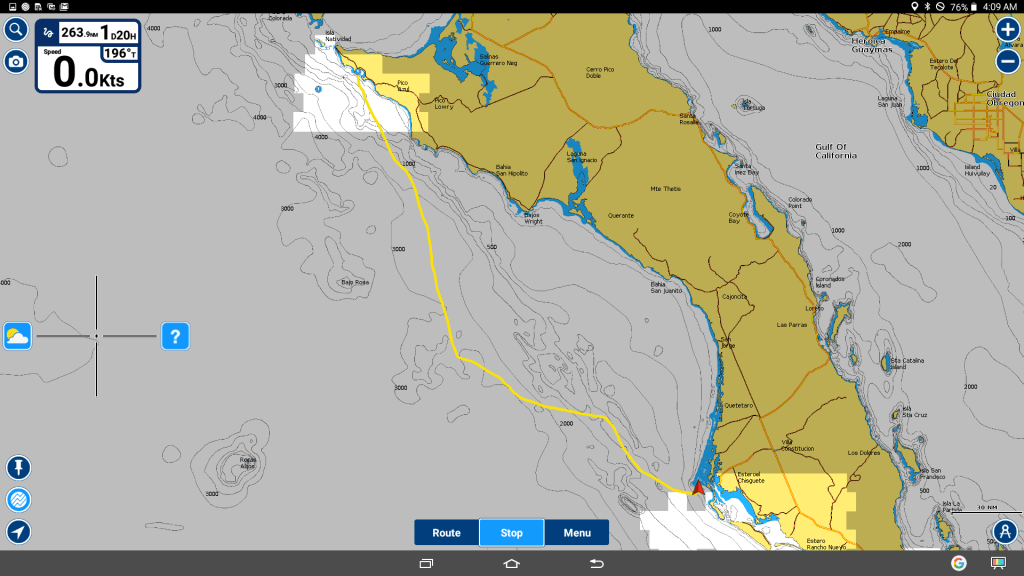Drop a marker with the pushpin icon
The image size is (1024, 576).
pos(18,467)
